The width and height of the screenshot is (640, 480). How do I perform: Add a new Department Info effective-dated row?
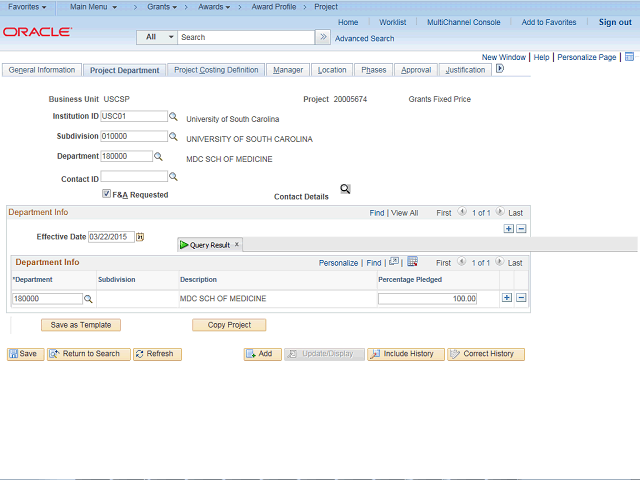509,229
